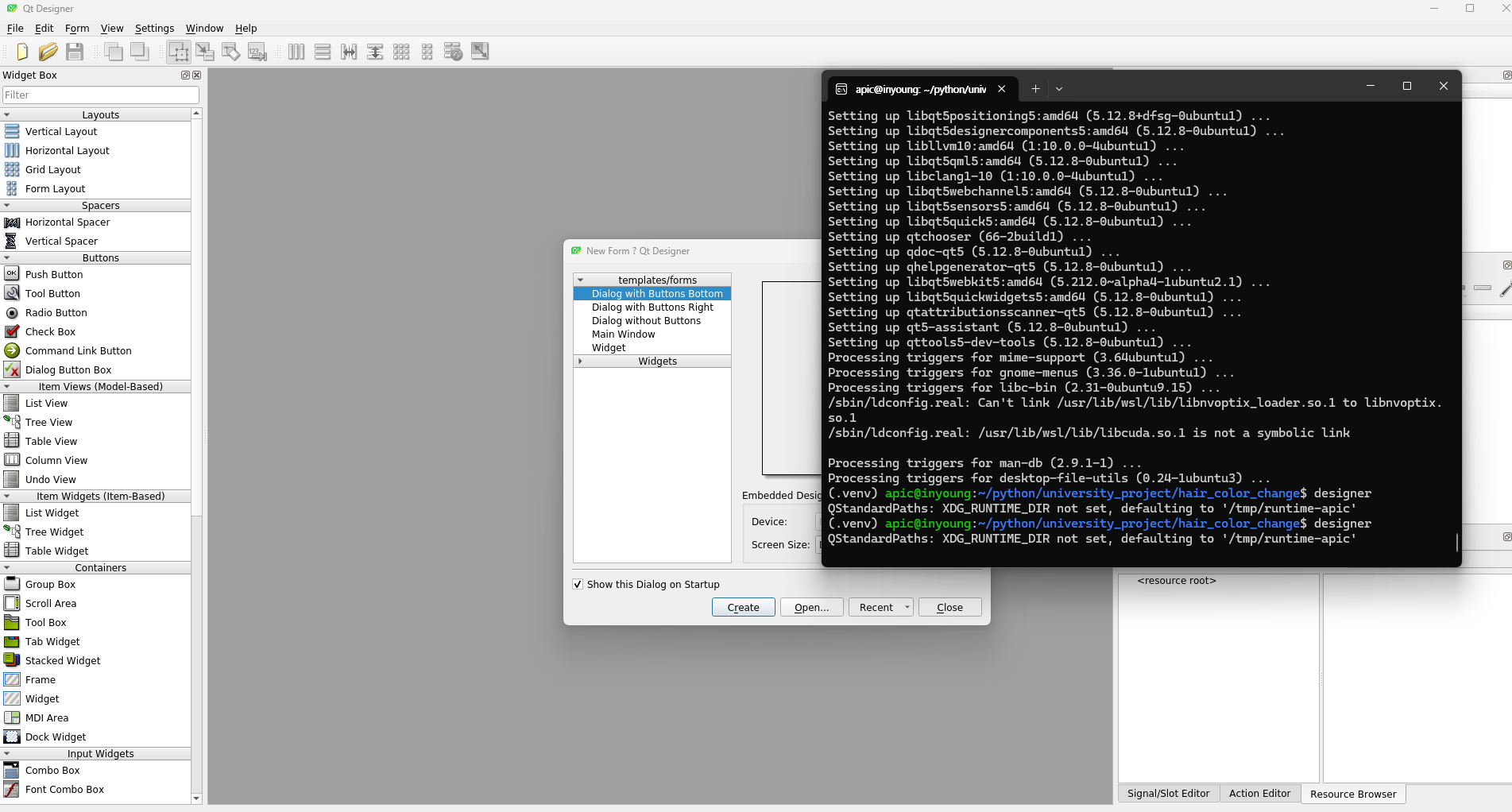The image size is (1512, 812).
Task: Click the New form toolbar icon
Action: click(x=21, y=52)
